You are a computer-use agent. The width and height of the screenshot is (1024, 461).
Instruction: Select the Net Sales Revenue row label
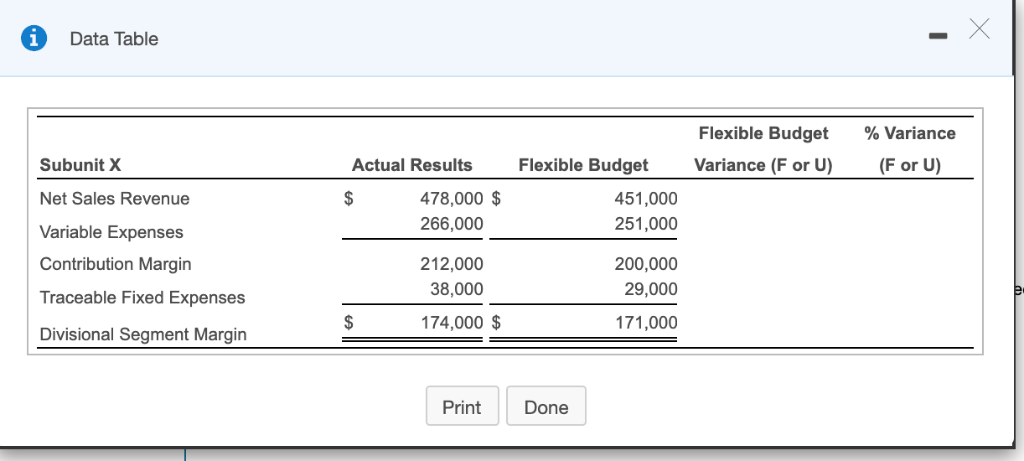pyautogui.click(x=115, y=199)
